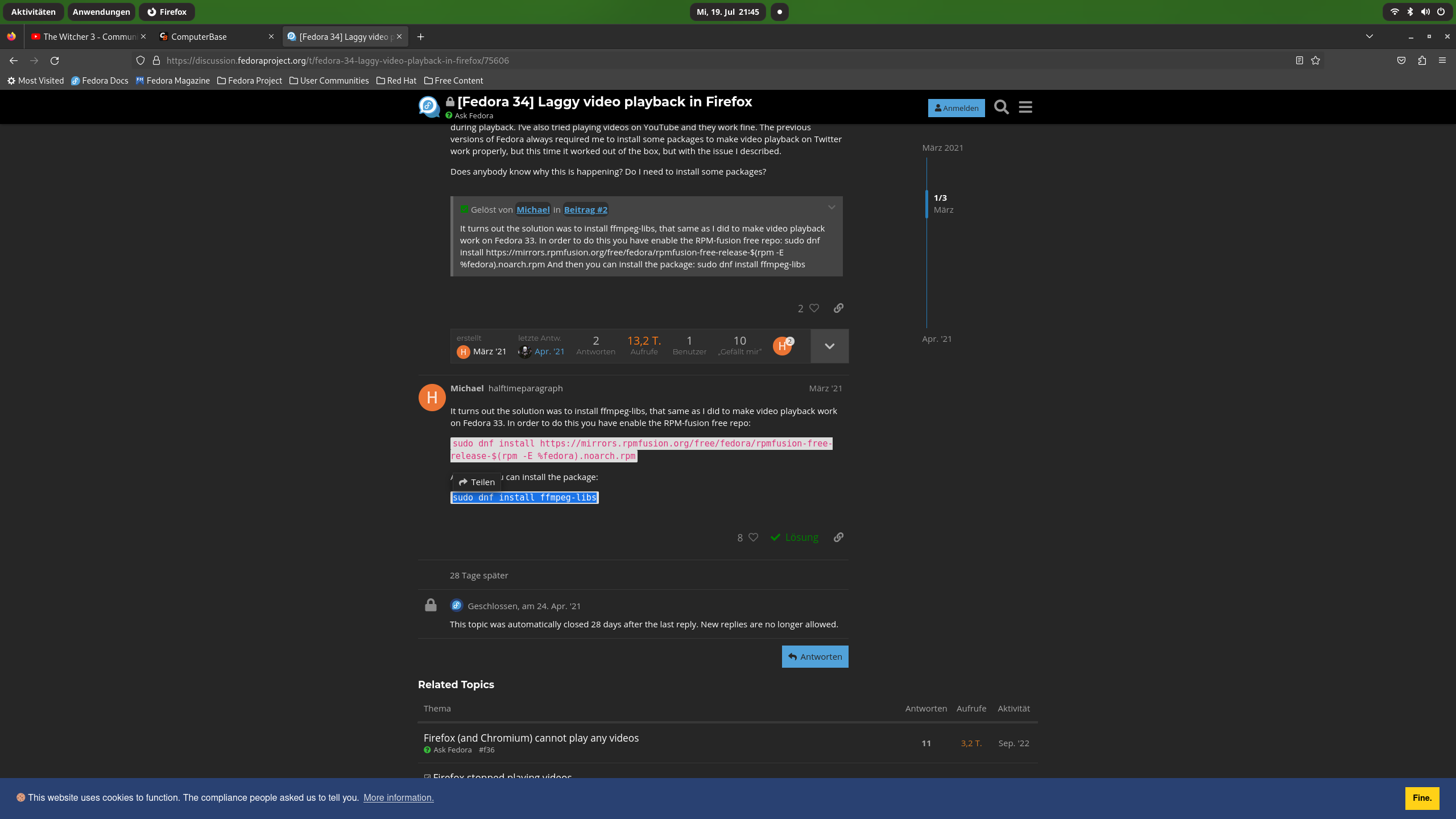The width and height of the screenshot is (1456, 819).
Task: Expand the topic summary details
Action: tap(829, 346)
